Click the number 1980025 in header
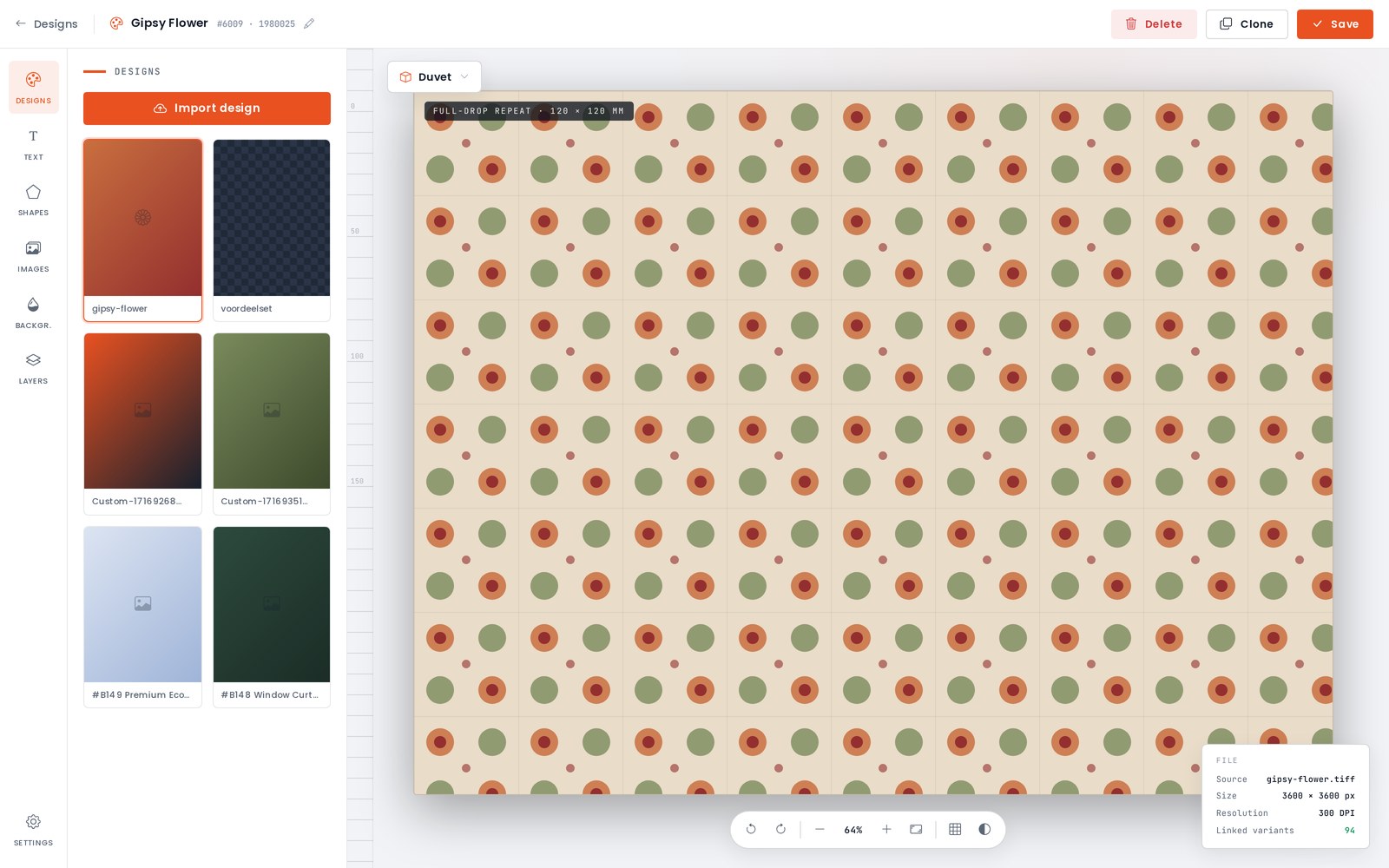The height and width of the screenshot is (868, 1389). coord(277,24)
